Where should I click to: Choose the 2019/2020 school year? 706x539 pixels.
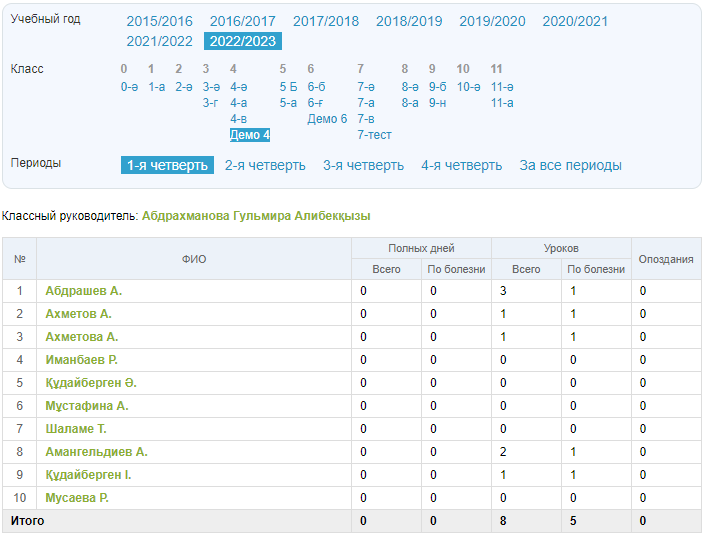(x=492, y=21)
